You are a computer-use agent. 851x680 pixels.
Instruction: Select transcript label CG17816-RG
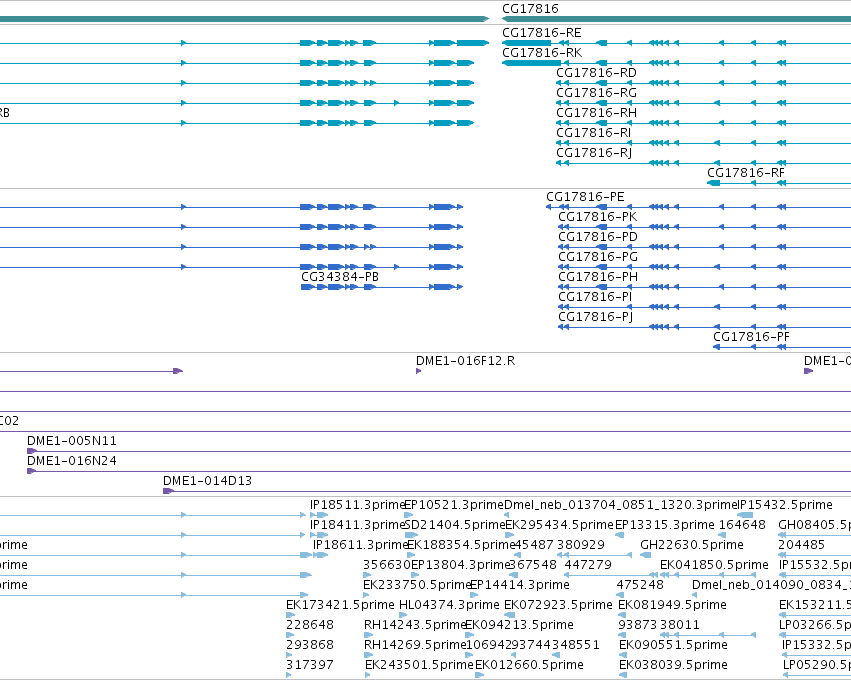click(x=596, y=93)
